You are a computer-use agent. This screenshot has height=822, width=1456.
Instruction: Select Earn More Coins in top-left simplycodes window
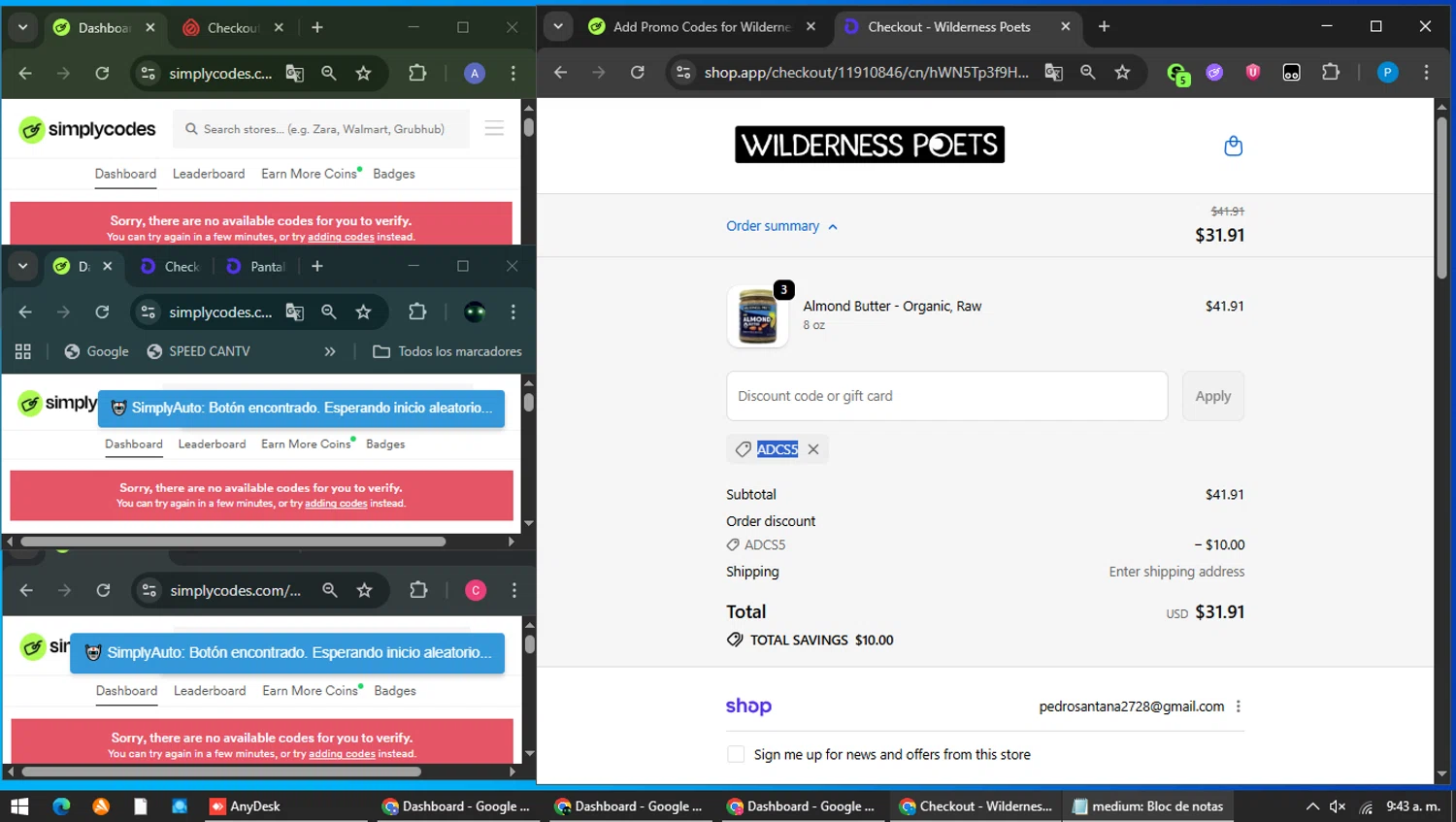tap(311, 174)
